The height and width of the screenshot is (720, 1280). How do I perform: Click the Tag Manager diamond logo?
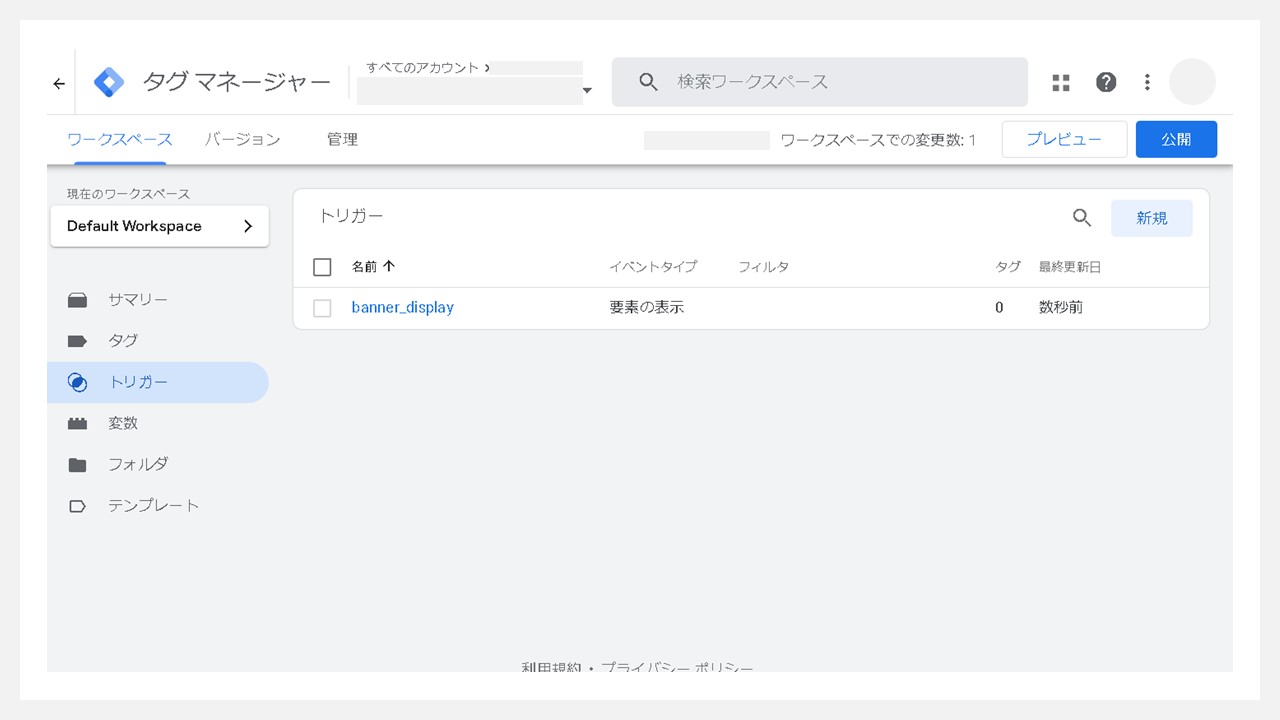[x=109, y=81]
